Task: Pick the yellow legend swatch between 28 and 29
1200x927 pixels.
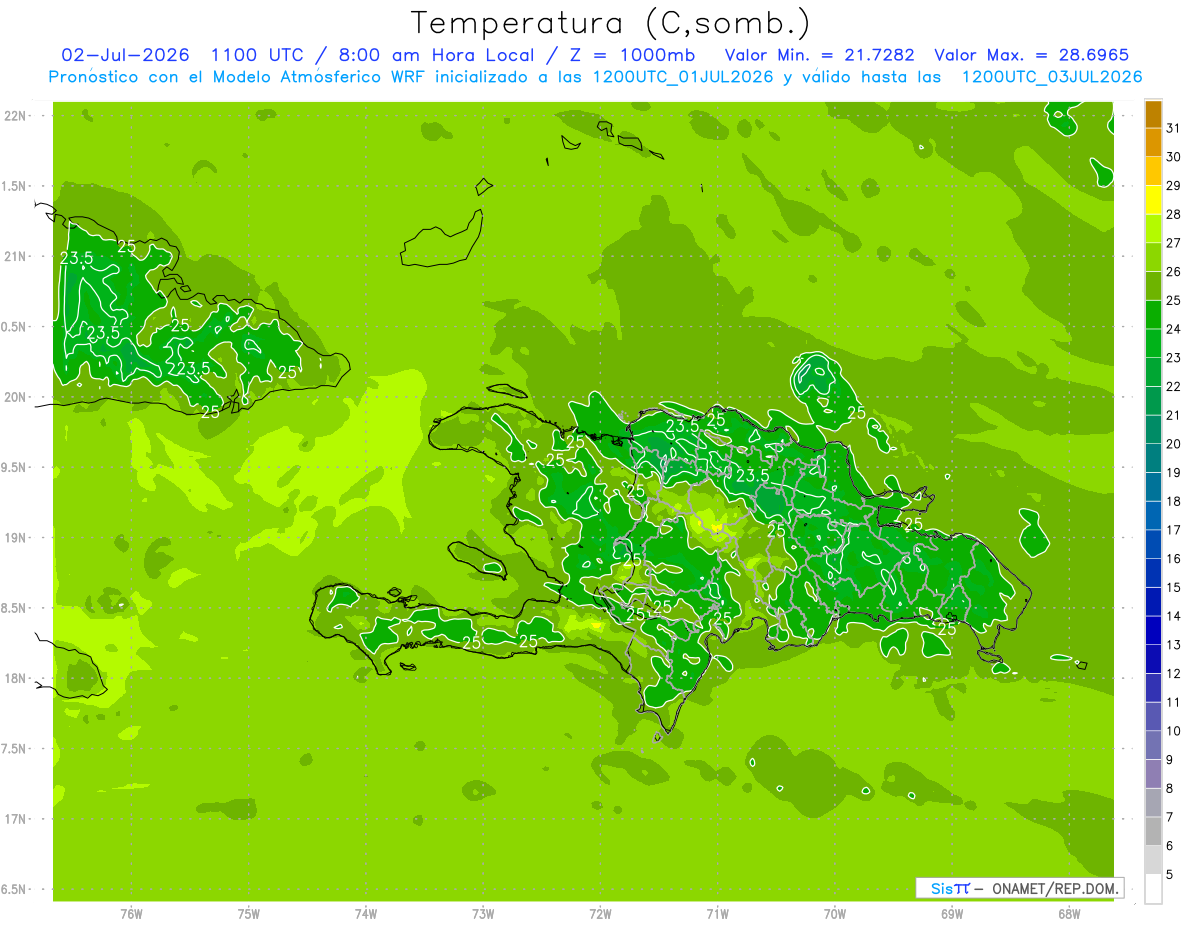Action: pos(1153,200)
